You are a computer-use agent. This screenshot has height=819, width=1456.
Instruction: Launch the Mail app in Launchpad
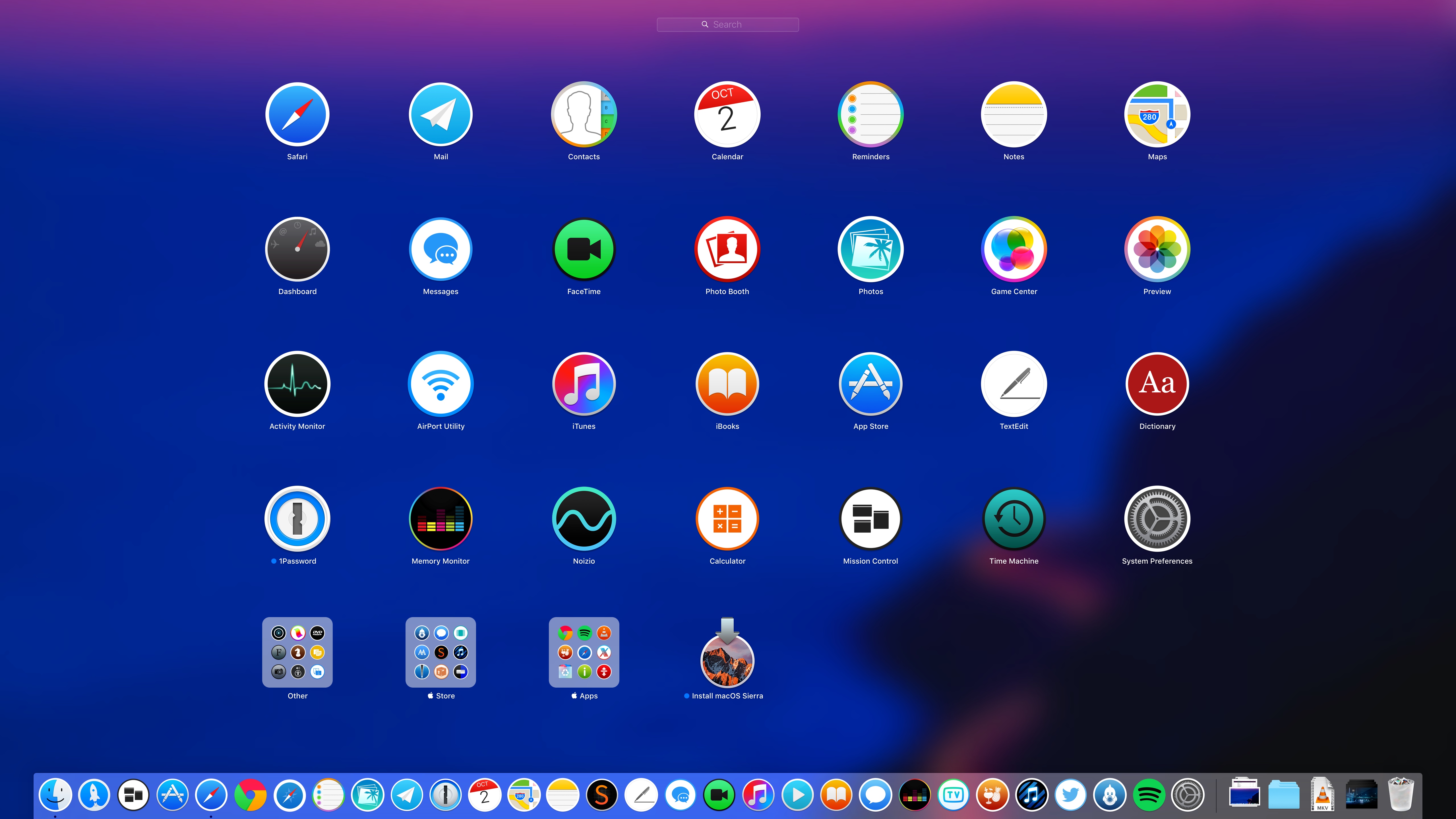441,114
